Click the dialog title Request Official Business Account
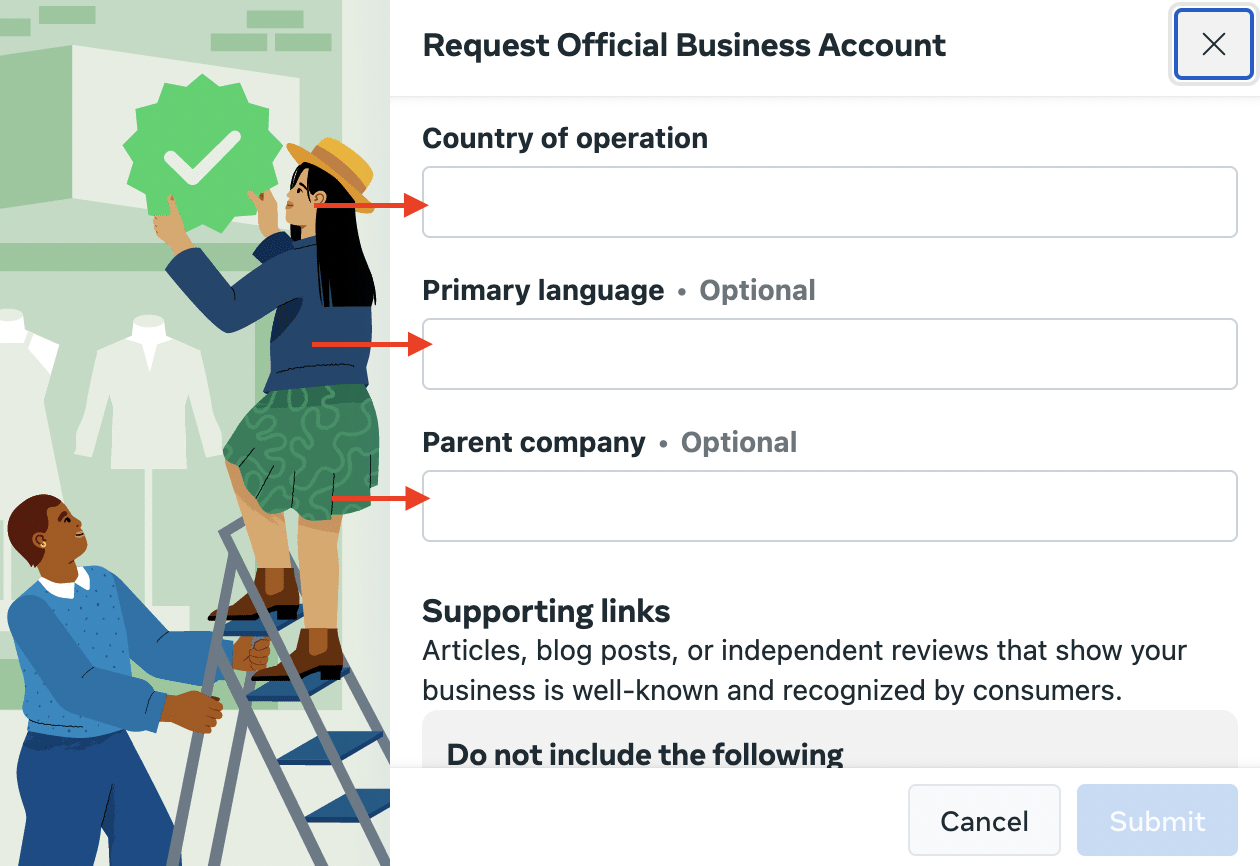This screenshot has height=866, width=1260. [684, 45]
